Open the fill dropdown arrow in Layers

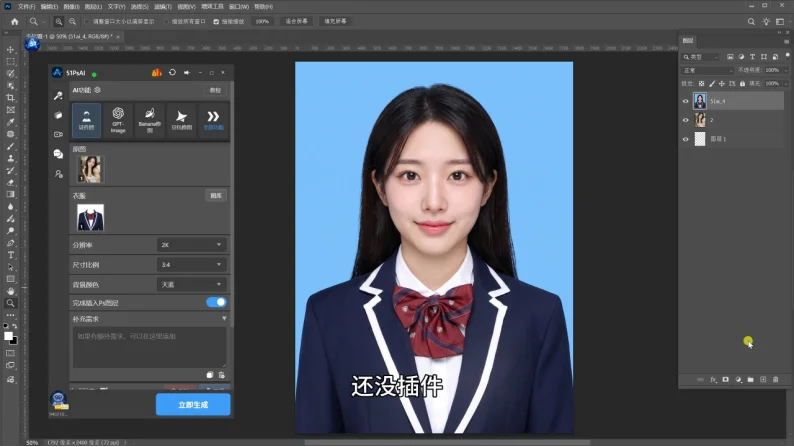(786, 84)
